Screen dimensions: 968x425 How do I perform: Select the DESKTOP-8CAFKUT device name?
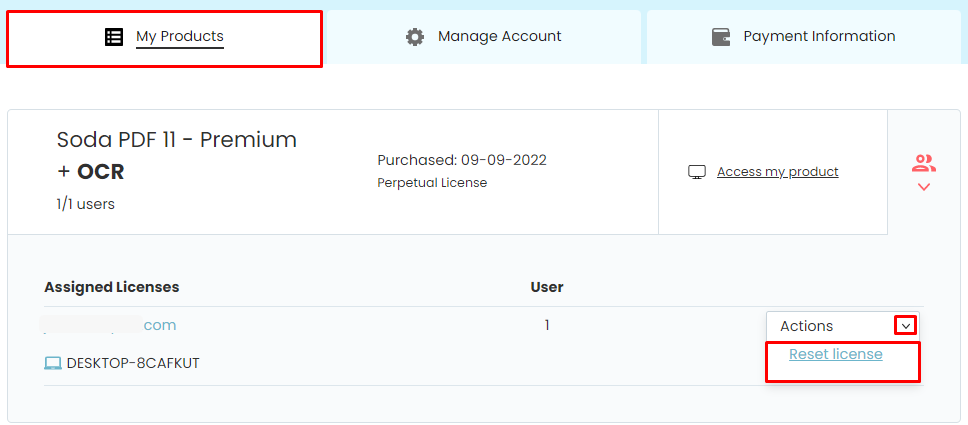click(x=133, y=363)
